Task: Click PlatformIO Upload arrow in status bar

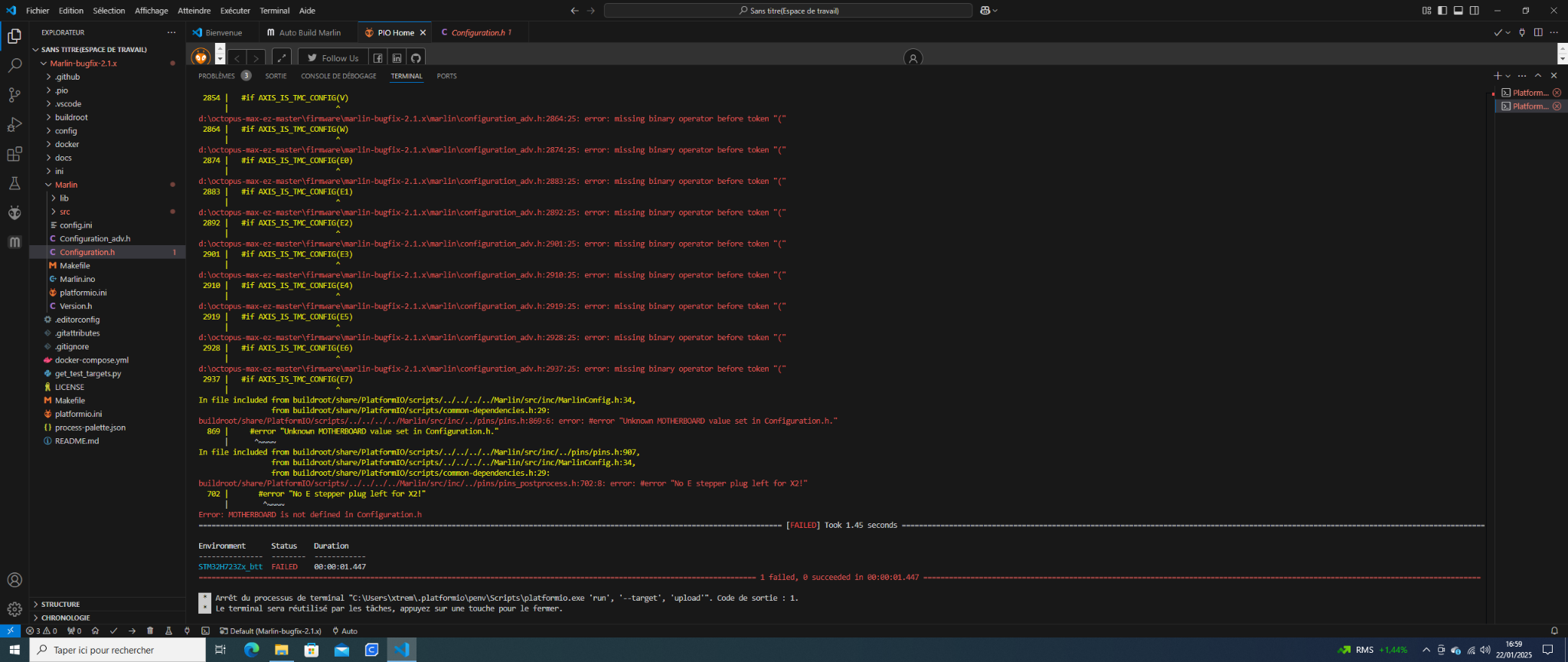Action: 132,631
